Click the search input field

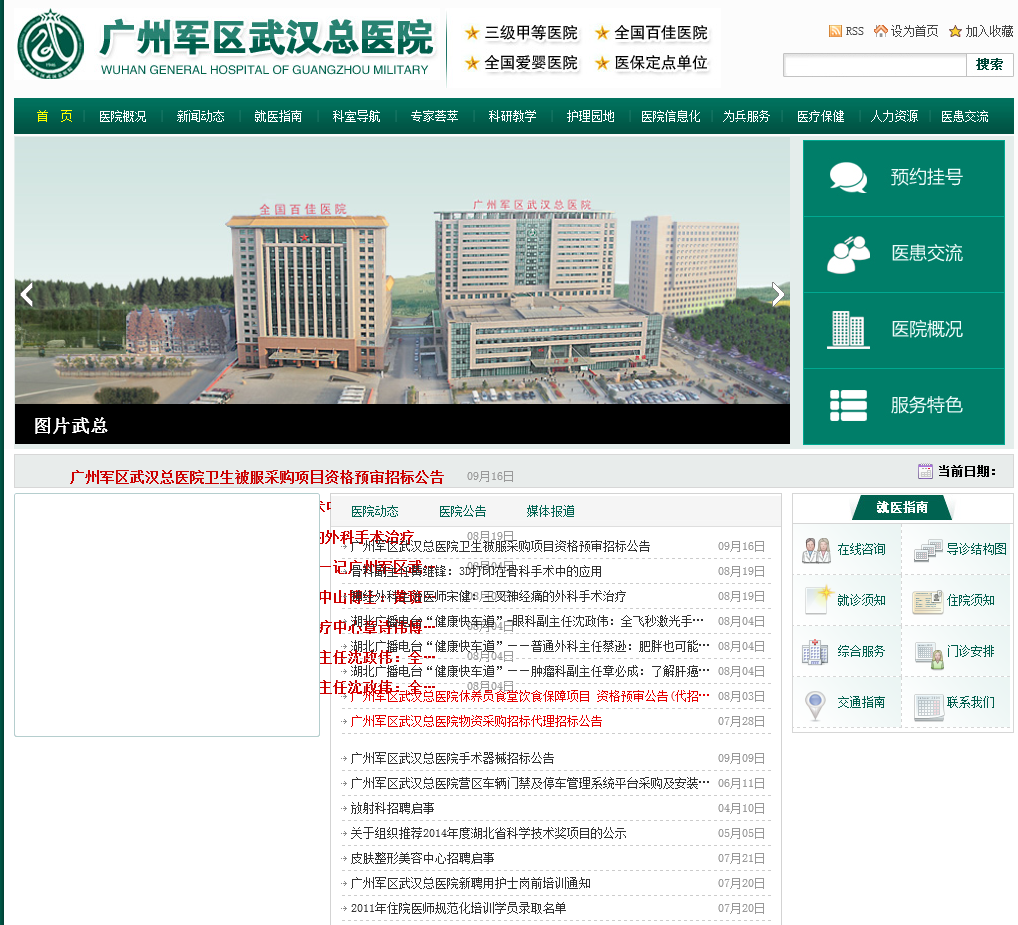coord(875,65)
